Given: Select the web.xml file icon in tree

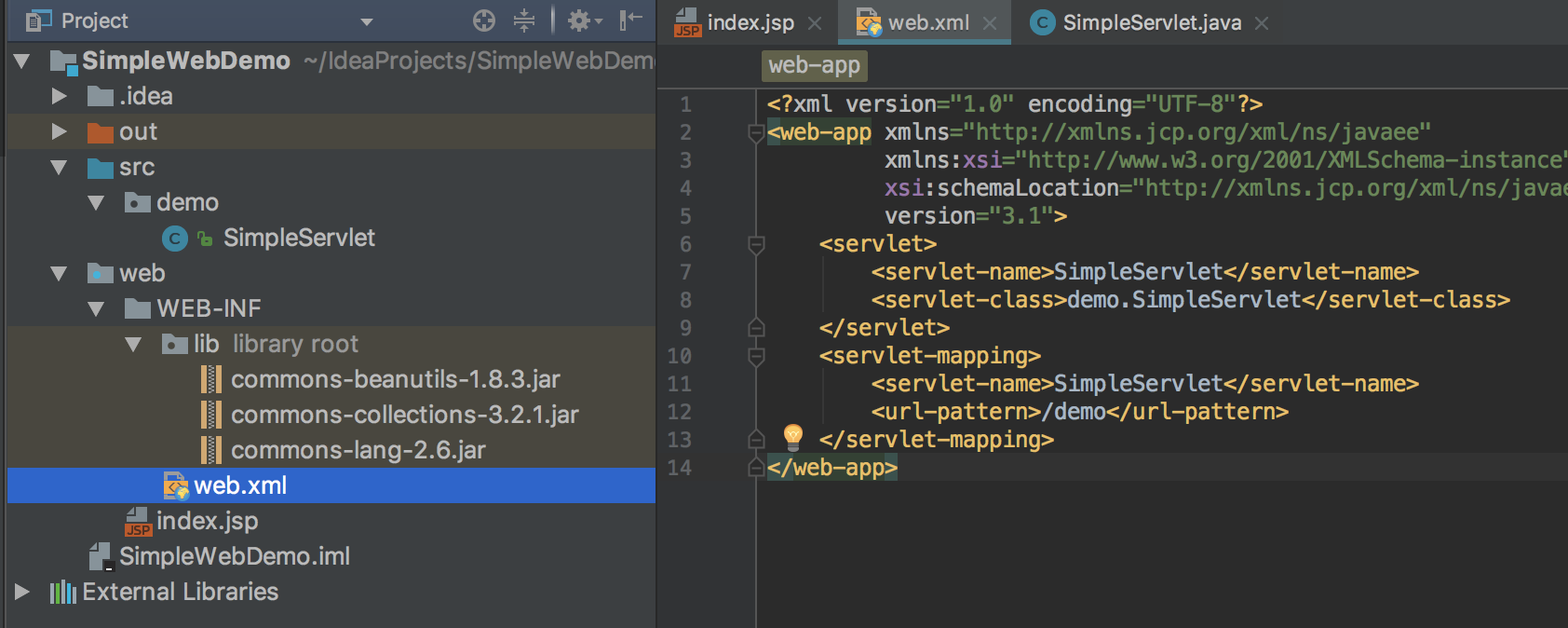Looking at the screenshot, I should pyautogui.click(x=176, y=485).
